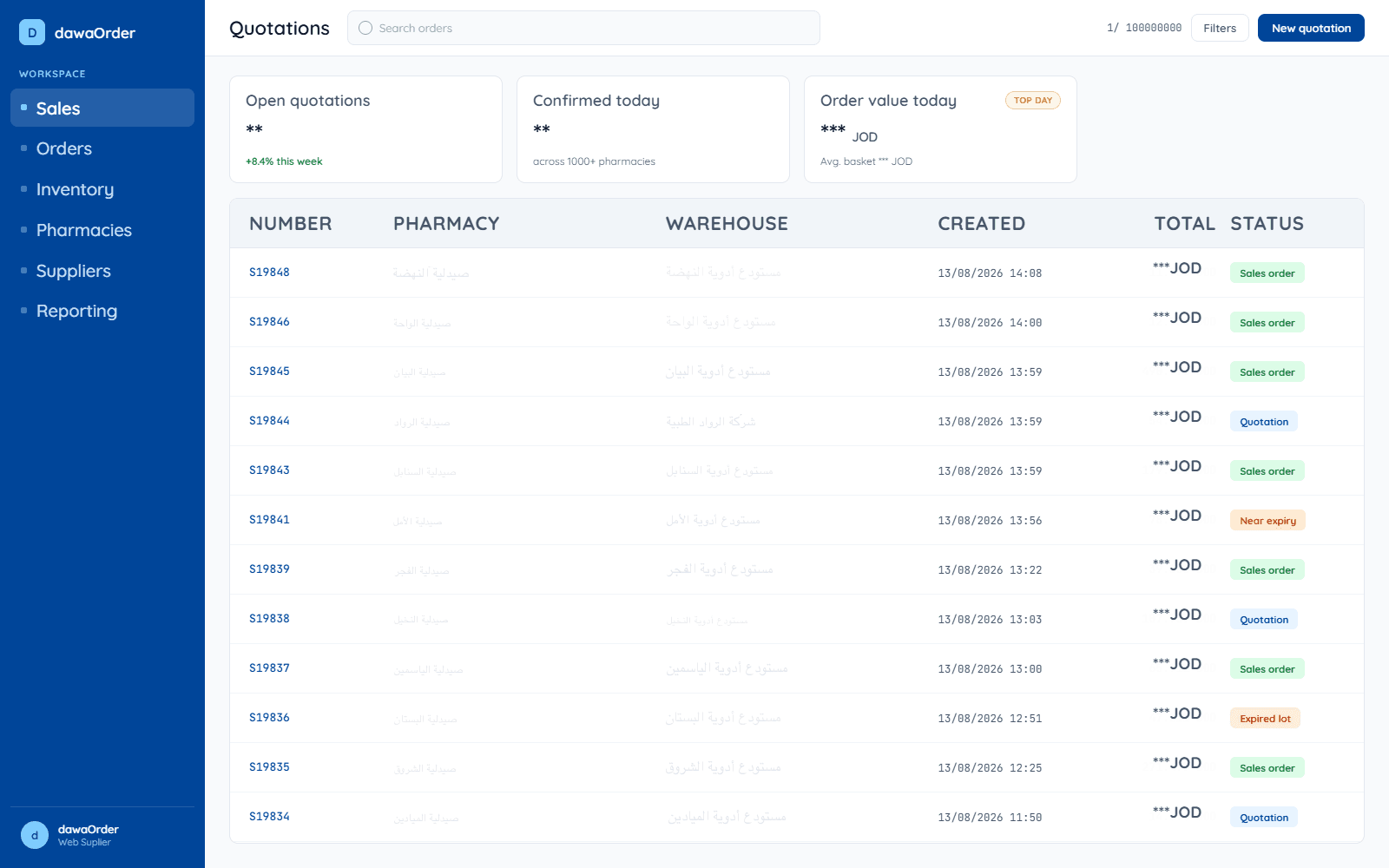Sort by the NUMBER column header
Image resolution: width=1389 pixels, height=868 pixels.
[x=290, y=224]
